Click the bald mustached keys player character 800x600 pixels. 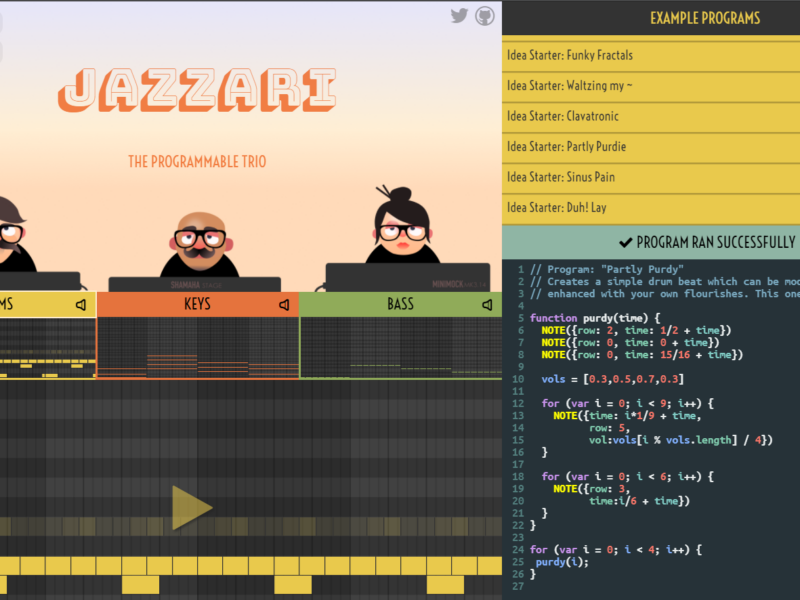(199, 245)
